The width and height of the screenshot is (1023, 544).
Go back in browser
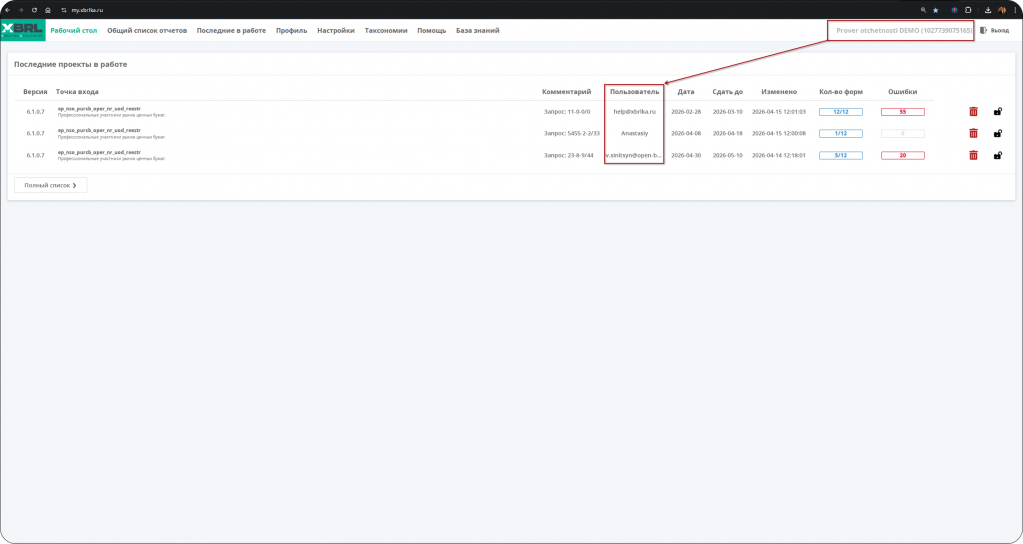[x=7, y=10]
